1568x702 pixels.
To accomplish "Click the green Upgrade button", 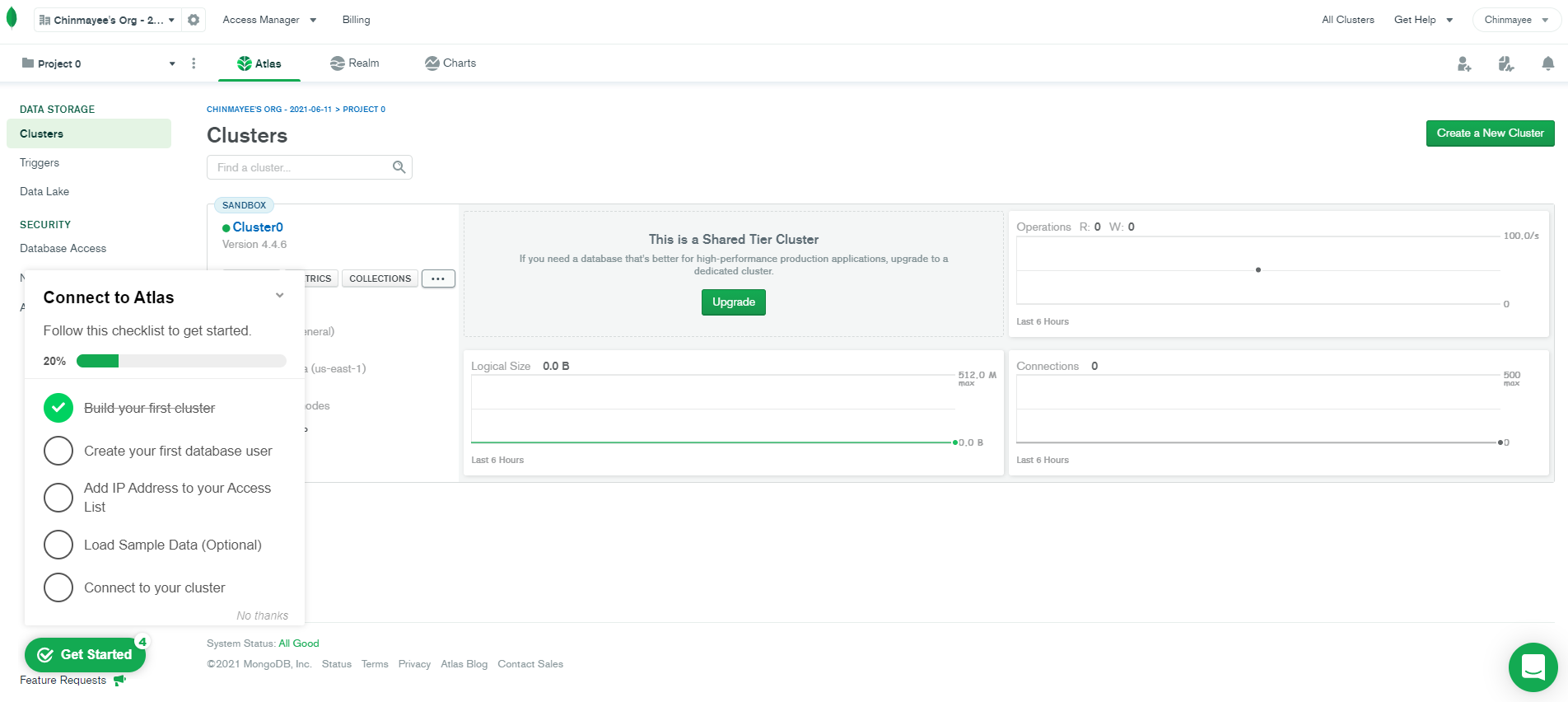I will 733,302.
